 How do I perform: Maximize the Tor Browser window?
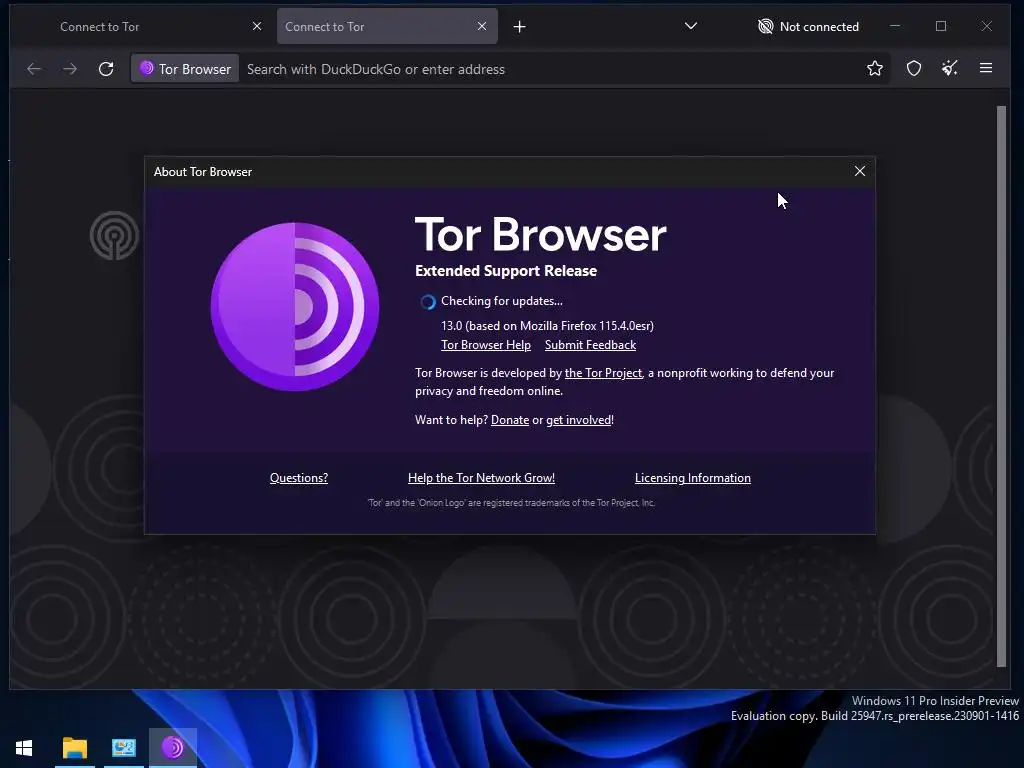pyautogui.click(x=940, y=26)
